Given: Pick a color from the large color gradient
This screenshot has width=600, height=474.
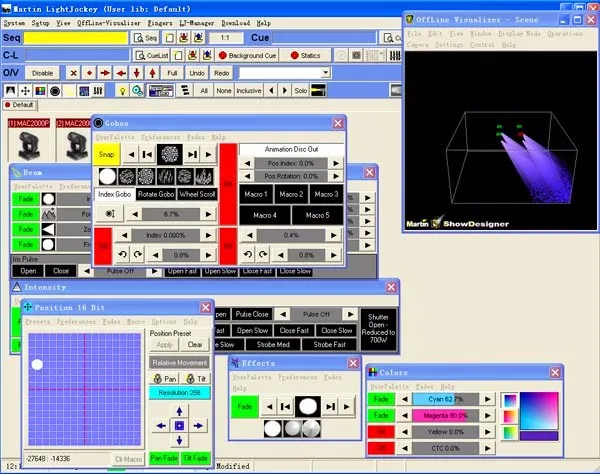Looking at the screenshot, I should coord(539,410).
